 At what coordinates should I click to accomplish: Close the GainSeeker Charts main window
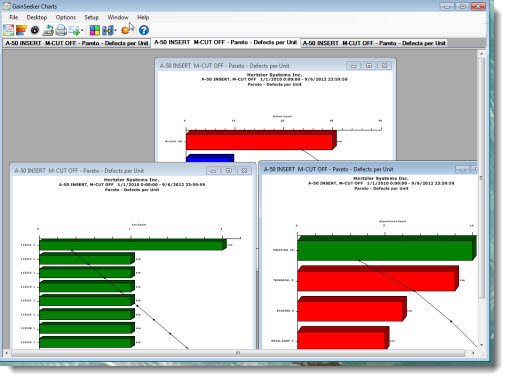point(478,6)
